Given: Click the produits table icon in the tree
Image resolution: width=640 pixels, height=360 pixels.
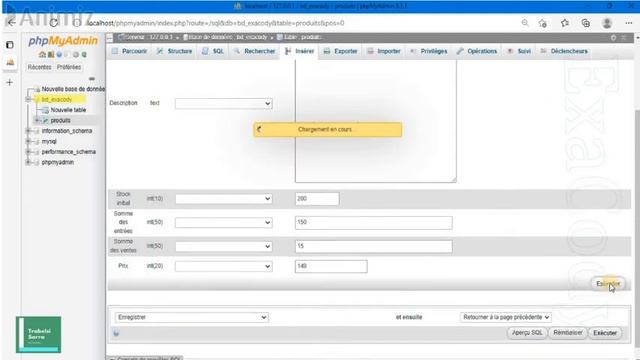Looking at the screenshot, I should coord(46,120).
